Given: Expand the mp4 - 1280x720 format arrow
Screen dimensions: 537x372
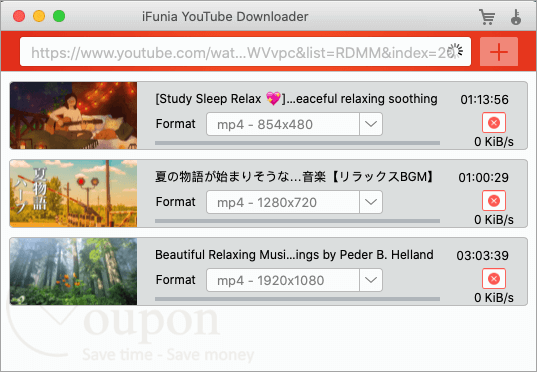Looking at the screenshot, I should tap(371, 202).
